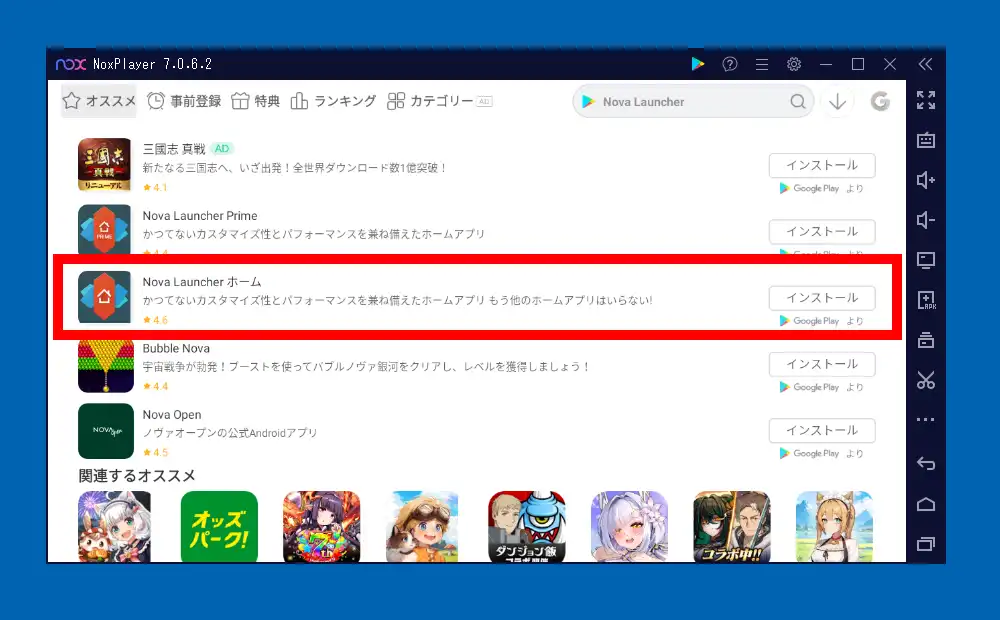This screenshot has height=620, width=1000.
Task: Open the Nova Launcher ホーム title
Action: click(202, 282)
